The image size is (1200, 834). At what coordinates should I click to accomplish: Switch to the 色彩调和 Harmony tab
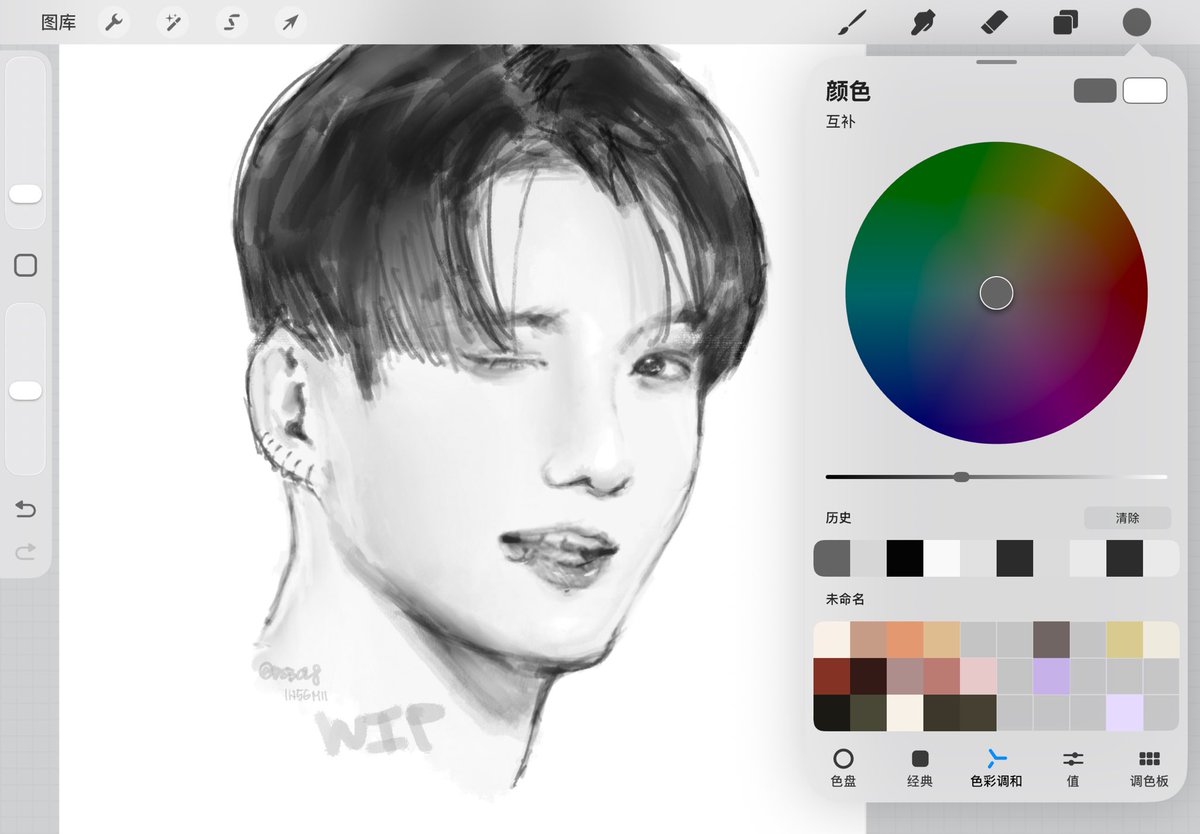[x=996, y=768]
